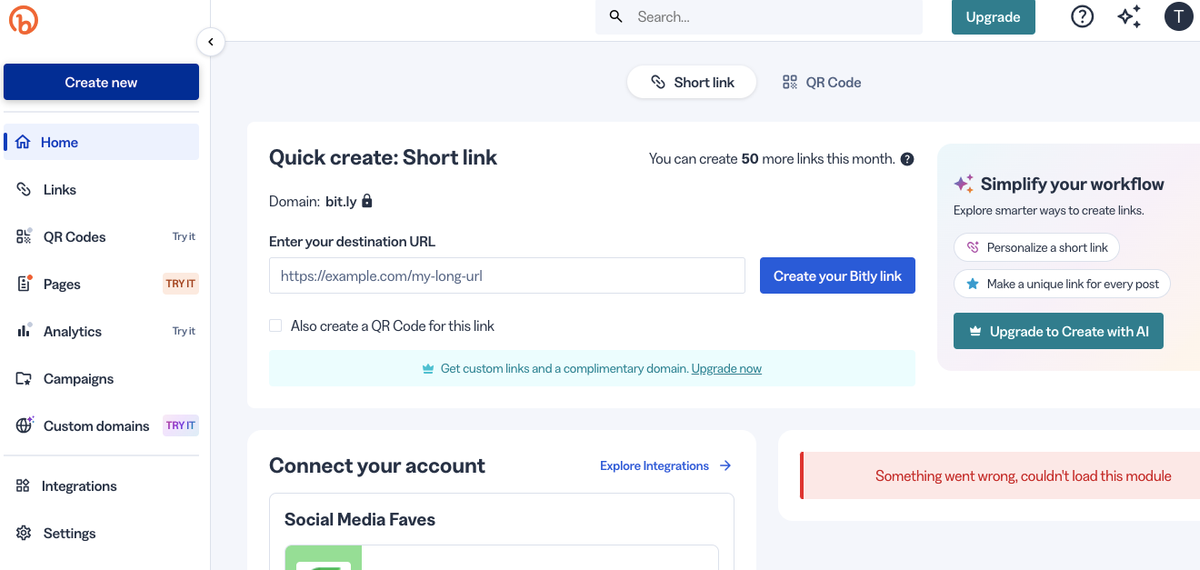Viewport: 1200px width, 570px height.
Task: Click the TRY IT badge next to Pages
Action: [181, 284]
